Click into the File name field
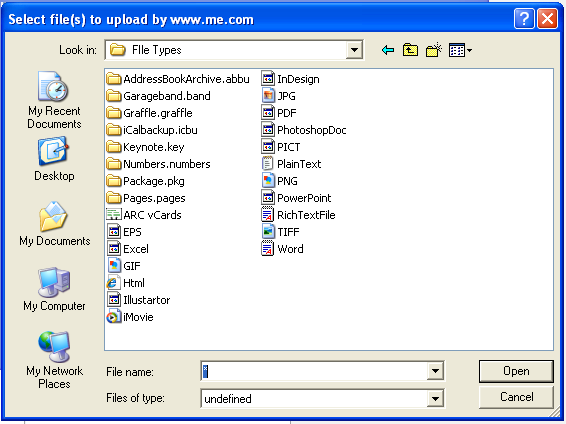 (x=314, y=371)
